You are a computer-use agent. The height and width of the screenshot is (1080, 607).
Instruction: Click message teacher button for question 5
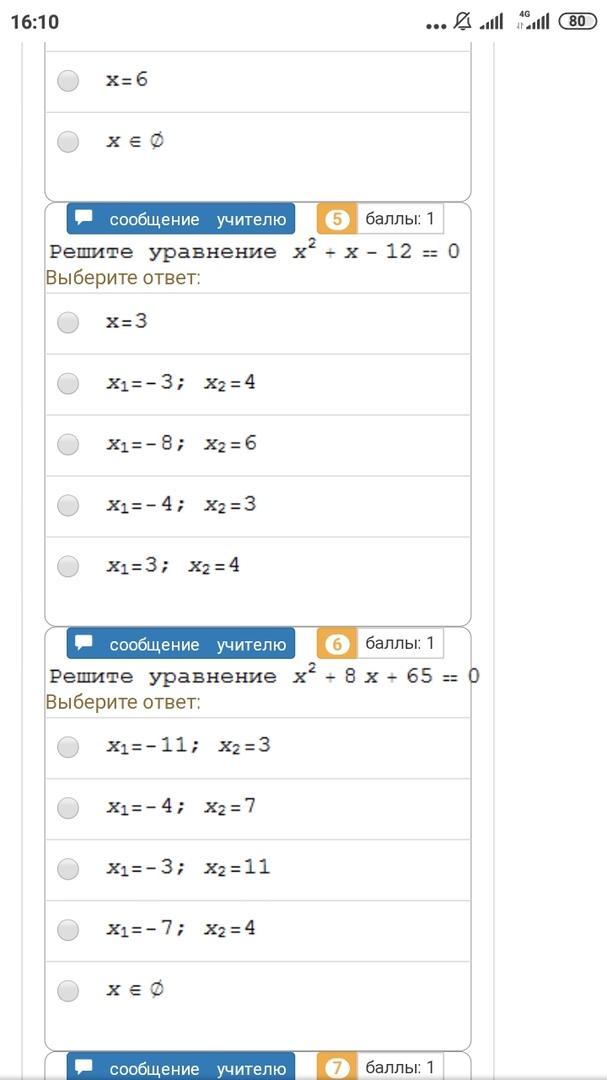pos(181,219)
